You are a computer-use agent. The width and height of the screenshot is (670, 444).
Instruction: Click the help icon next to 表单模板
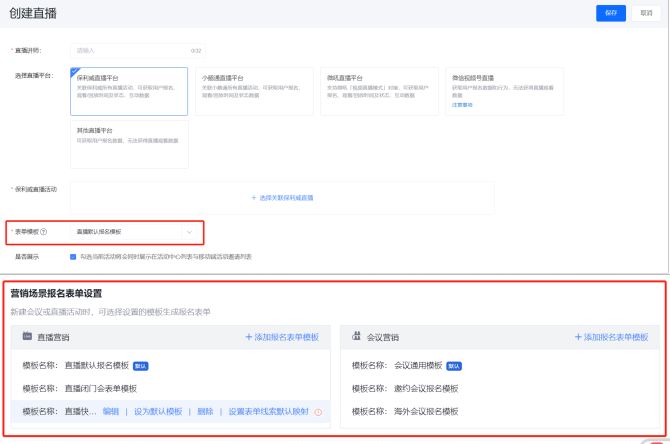point(44,232)
